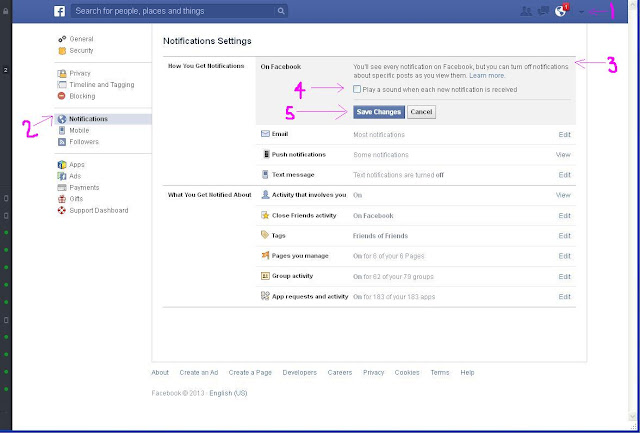
Task: Open Followers settings
Action: [x=84, y=142]
